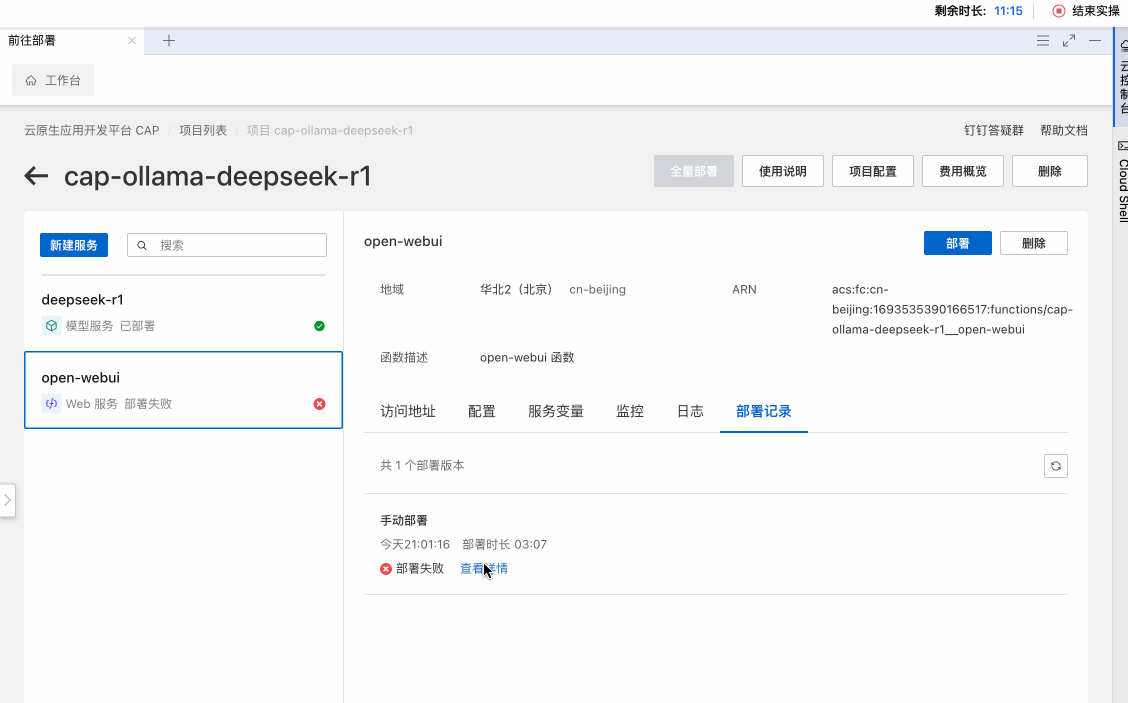Image resolution: width=1128 pixels, height=703 pixels.
Task: Switch to the 服务变量 tab
Action: (x=555, y=412)
